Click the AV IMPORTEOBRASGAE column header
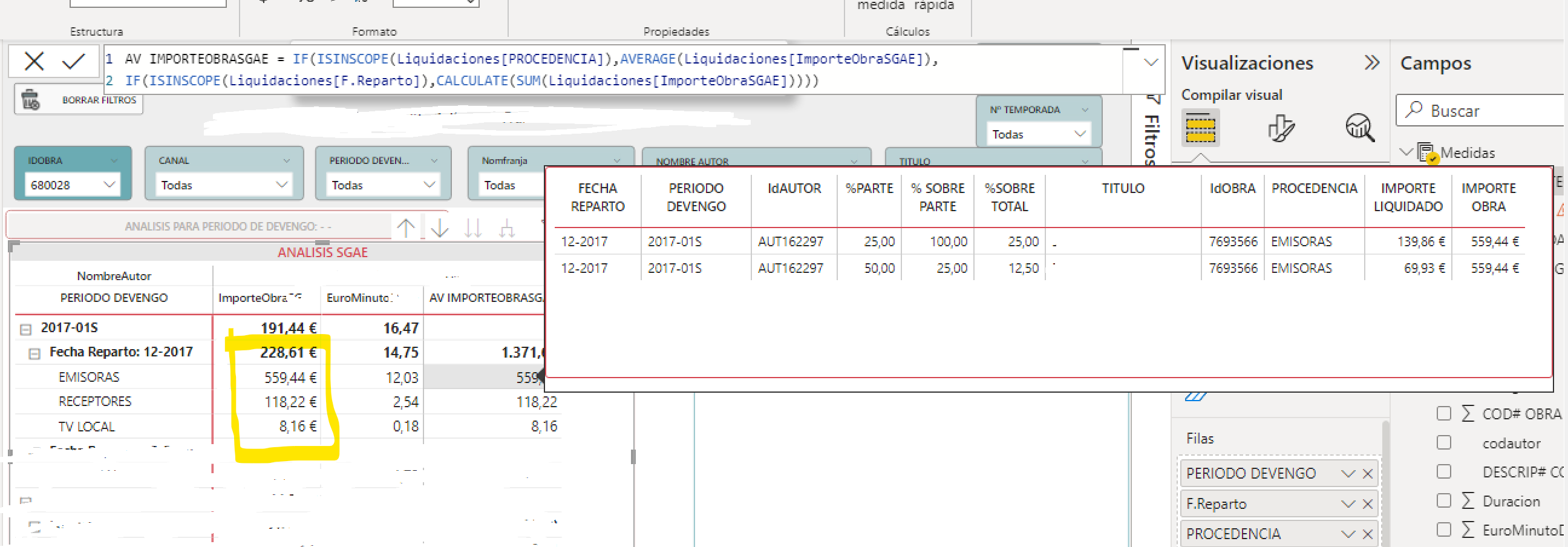Image resolution: width=1568 pixels, height=547 pixels. [x=485, y=298]
